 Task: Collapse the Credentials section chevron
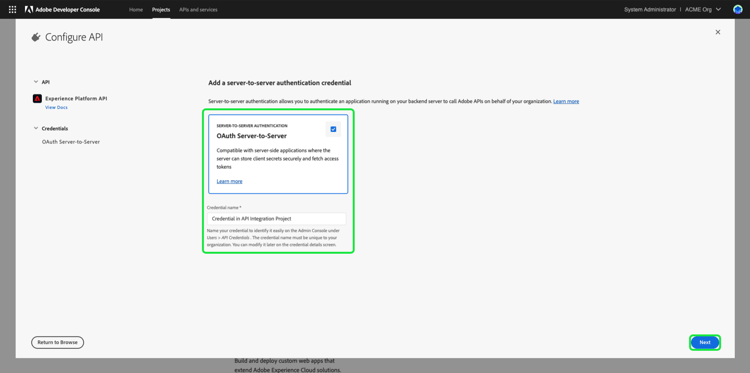(x=36, y=129)
